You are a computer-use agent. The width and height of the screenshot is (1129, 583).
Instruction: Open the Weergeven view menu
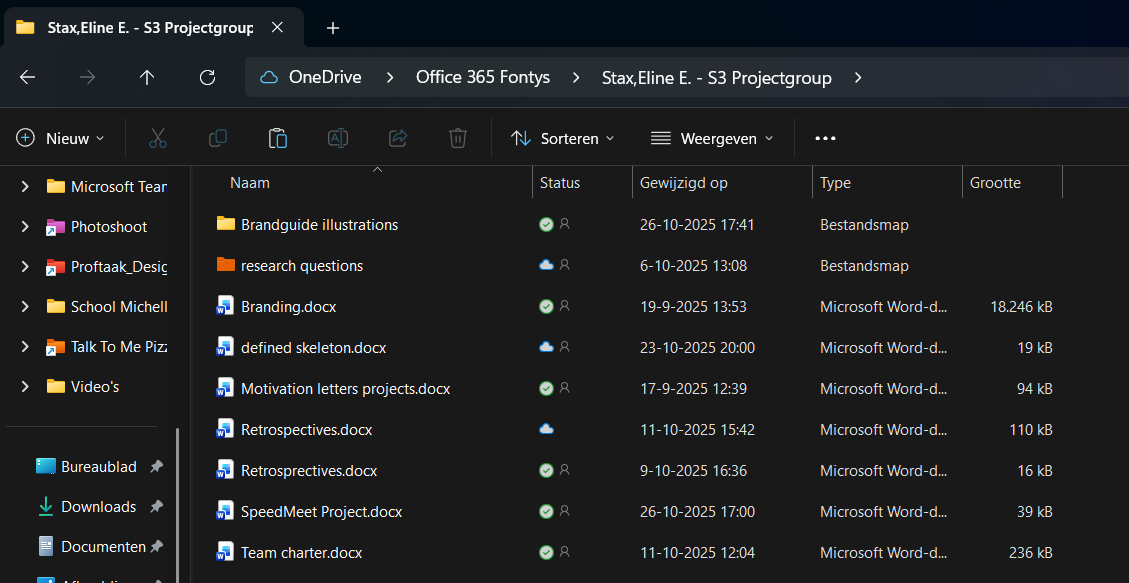[x=712, y=138]
